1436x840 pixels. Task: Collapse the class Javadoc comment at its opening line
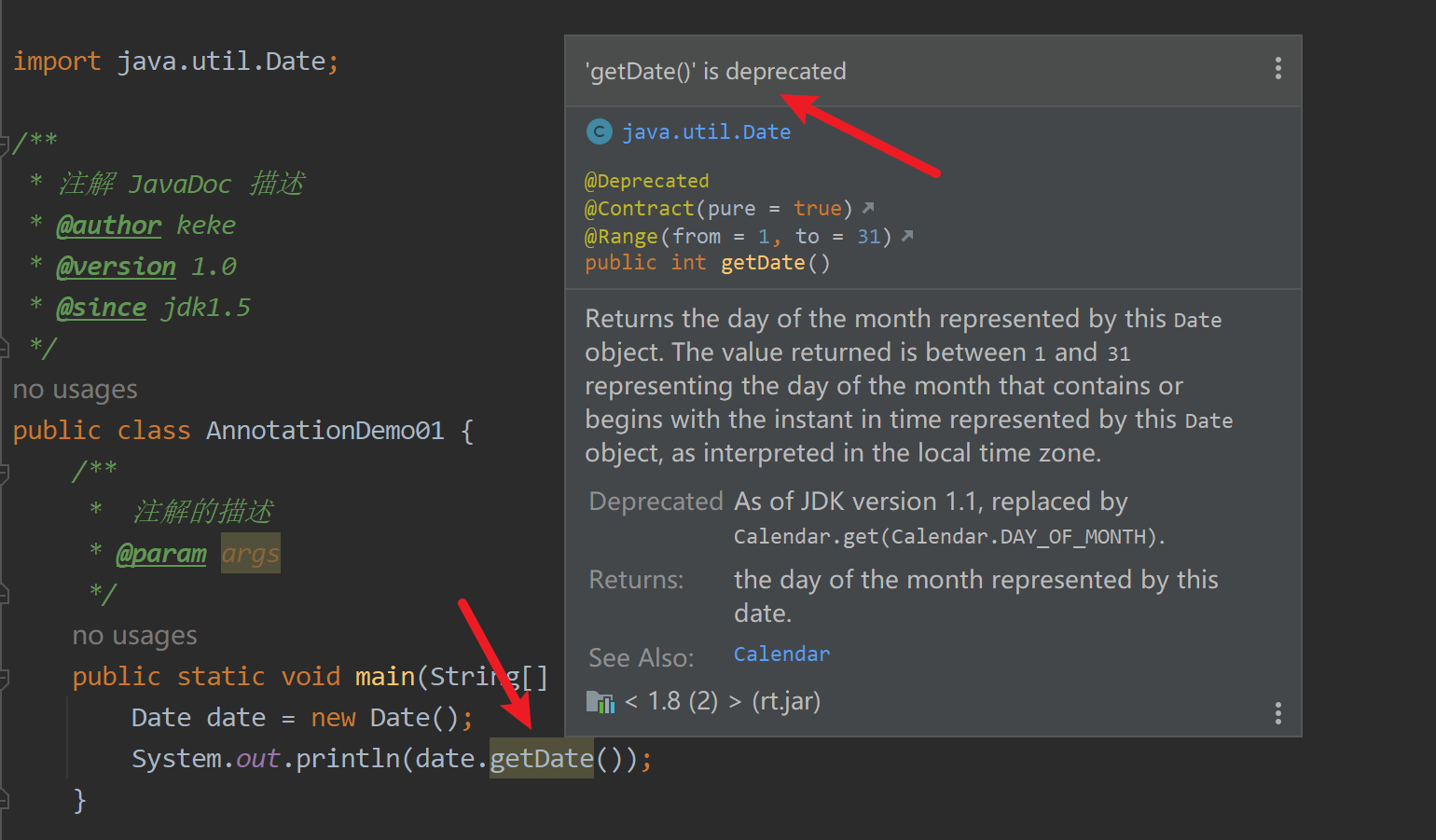click(x=6, y=143)
